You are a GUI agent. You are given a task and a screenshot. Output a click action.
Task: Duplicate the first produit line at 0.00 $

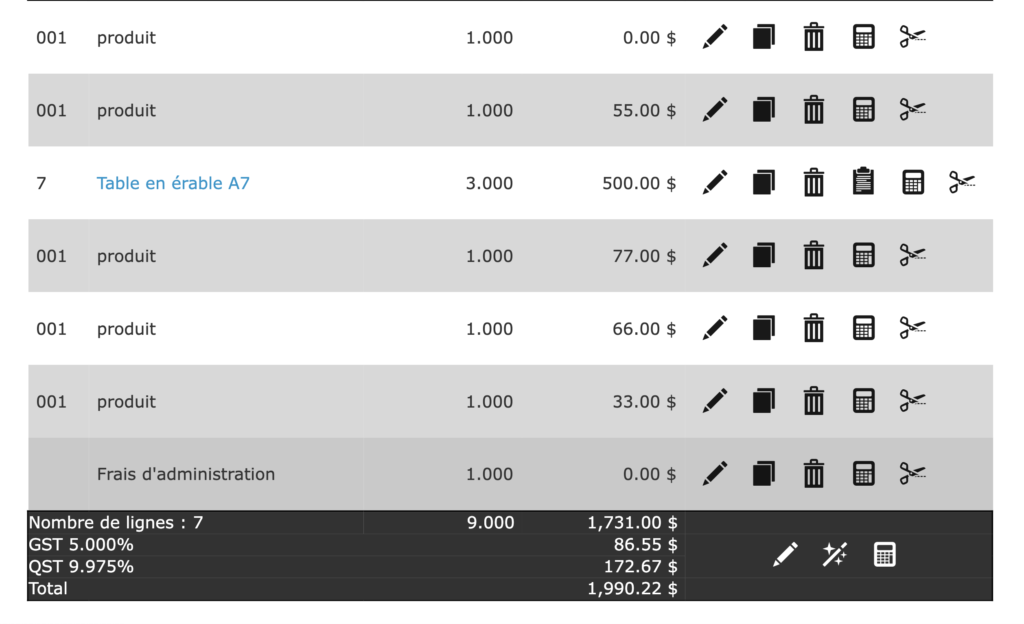[x=764, y=38]
